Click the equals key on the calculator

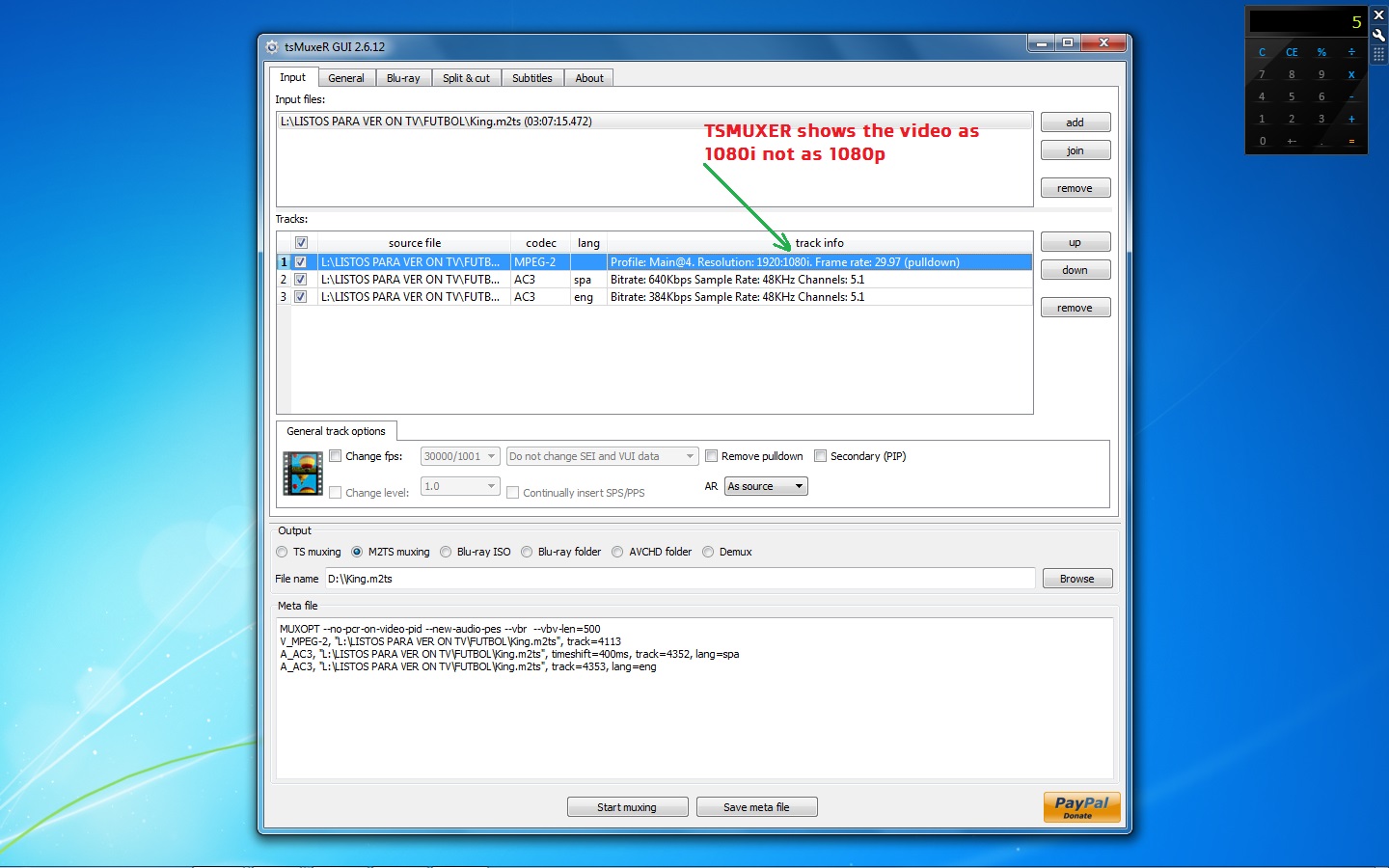(1351, 141)
